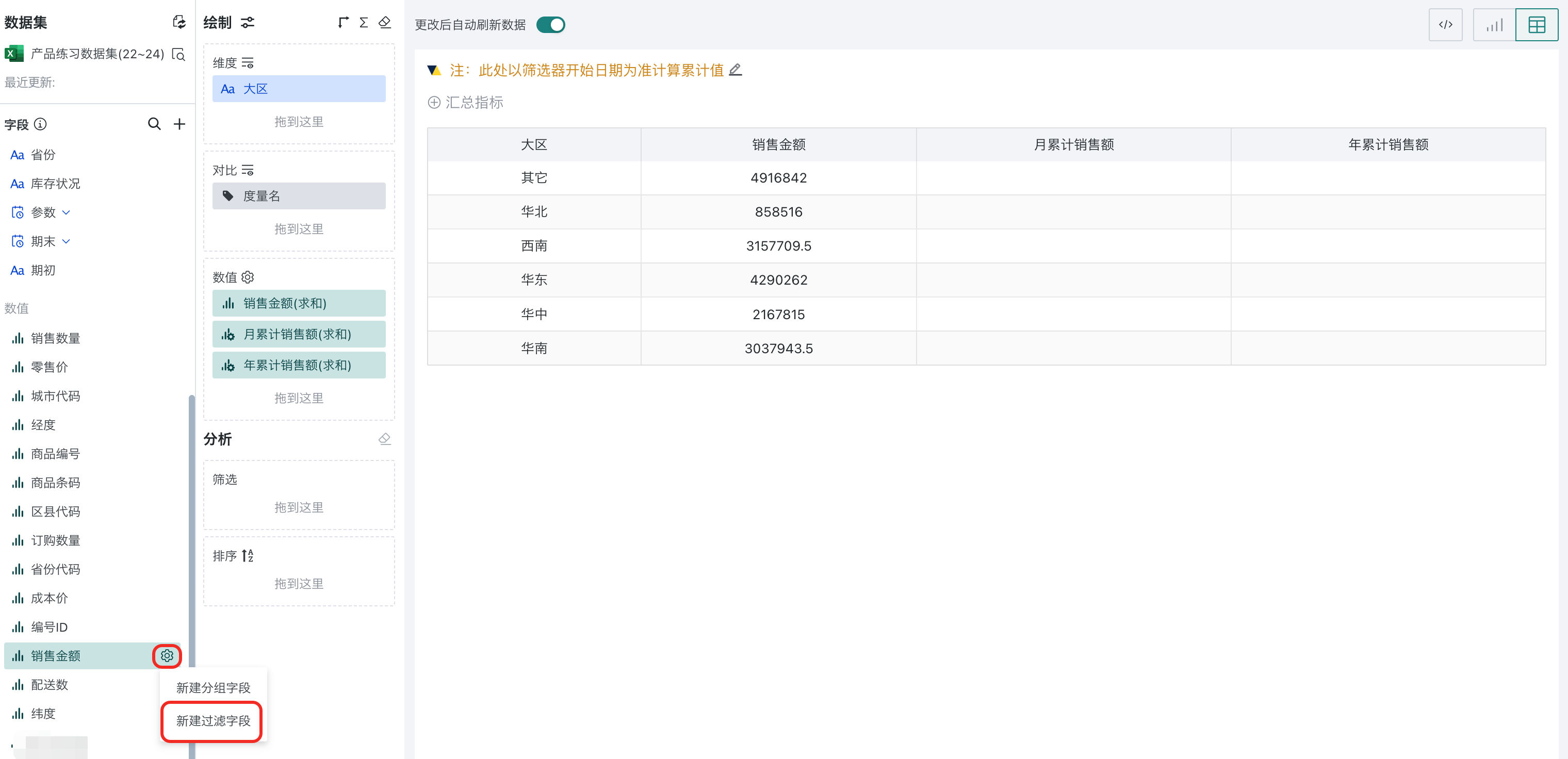
Task: Click 月累计销售额 column header
Action: 1074,144
